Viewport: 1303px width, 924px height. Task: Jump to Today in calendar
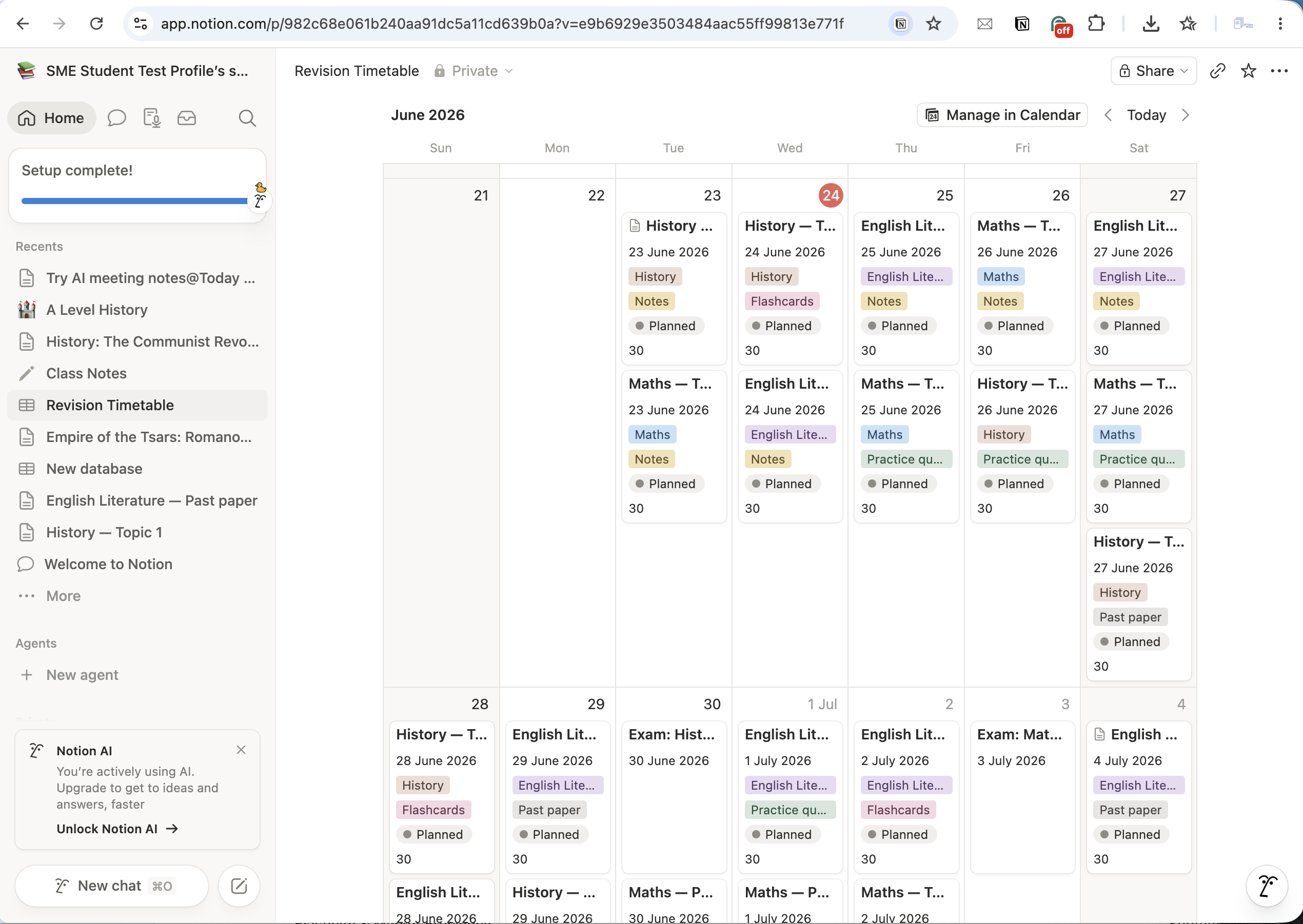1147,115
